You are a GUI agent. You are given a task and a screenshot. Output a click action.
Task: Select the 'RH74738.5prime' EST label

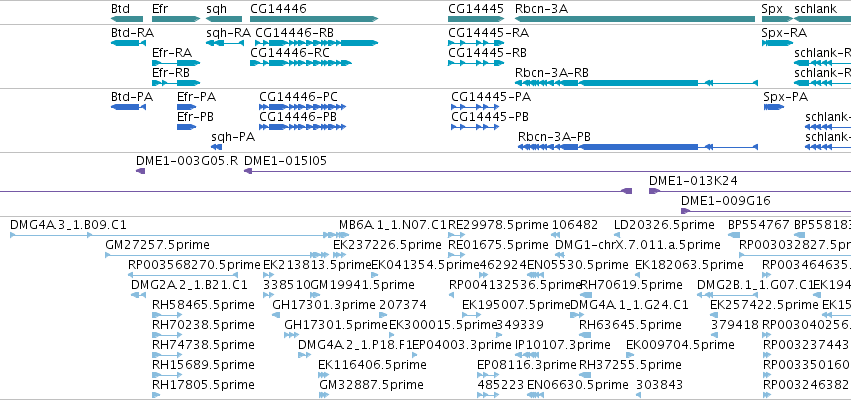[x=203, y=347]
